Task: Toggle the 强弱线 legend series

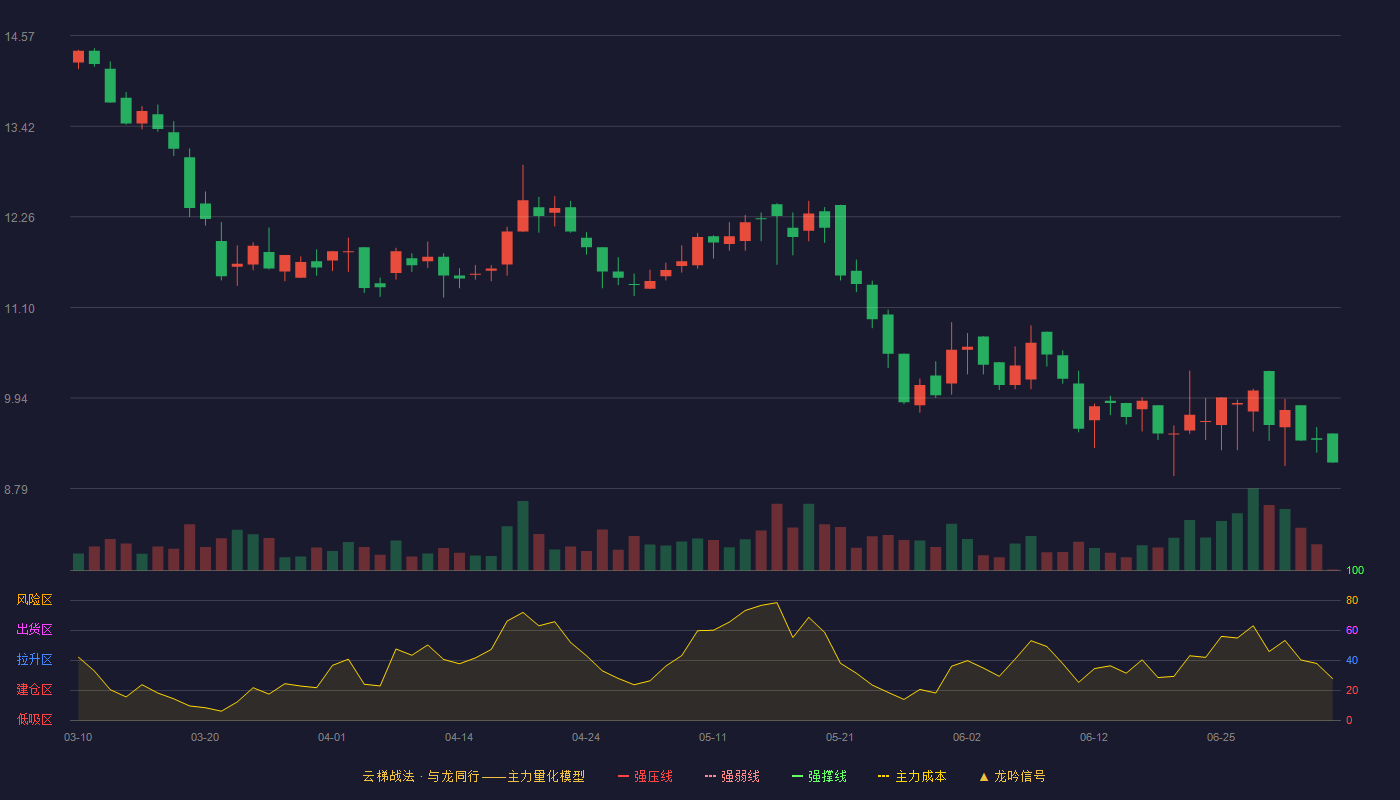Action: pos(732,776)
